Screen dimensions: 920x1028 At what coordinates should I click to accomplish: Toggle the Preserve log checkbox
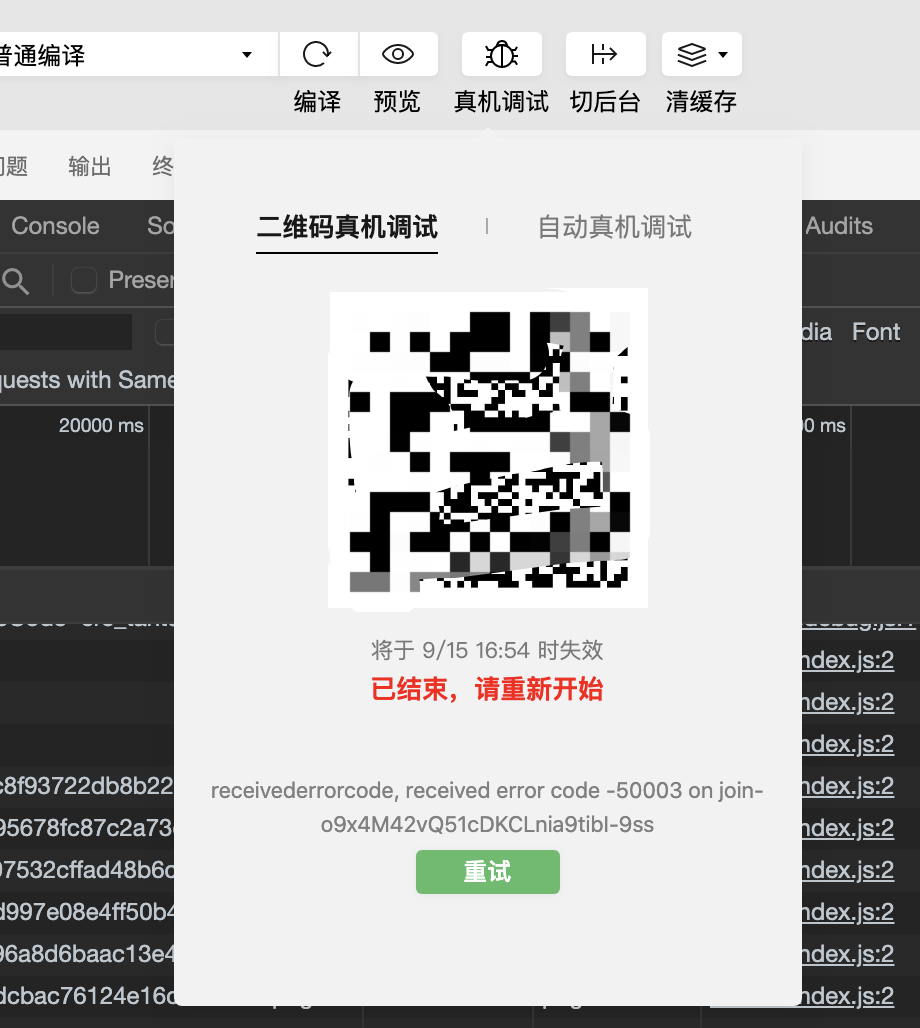(x=84, y=281)
